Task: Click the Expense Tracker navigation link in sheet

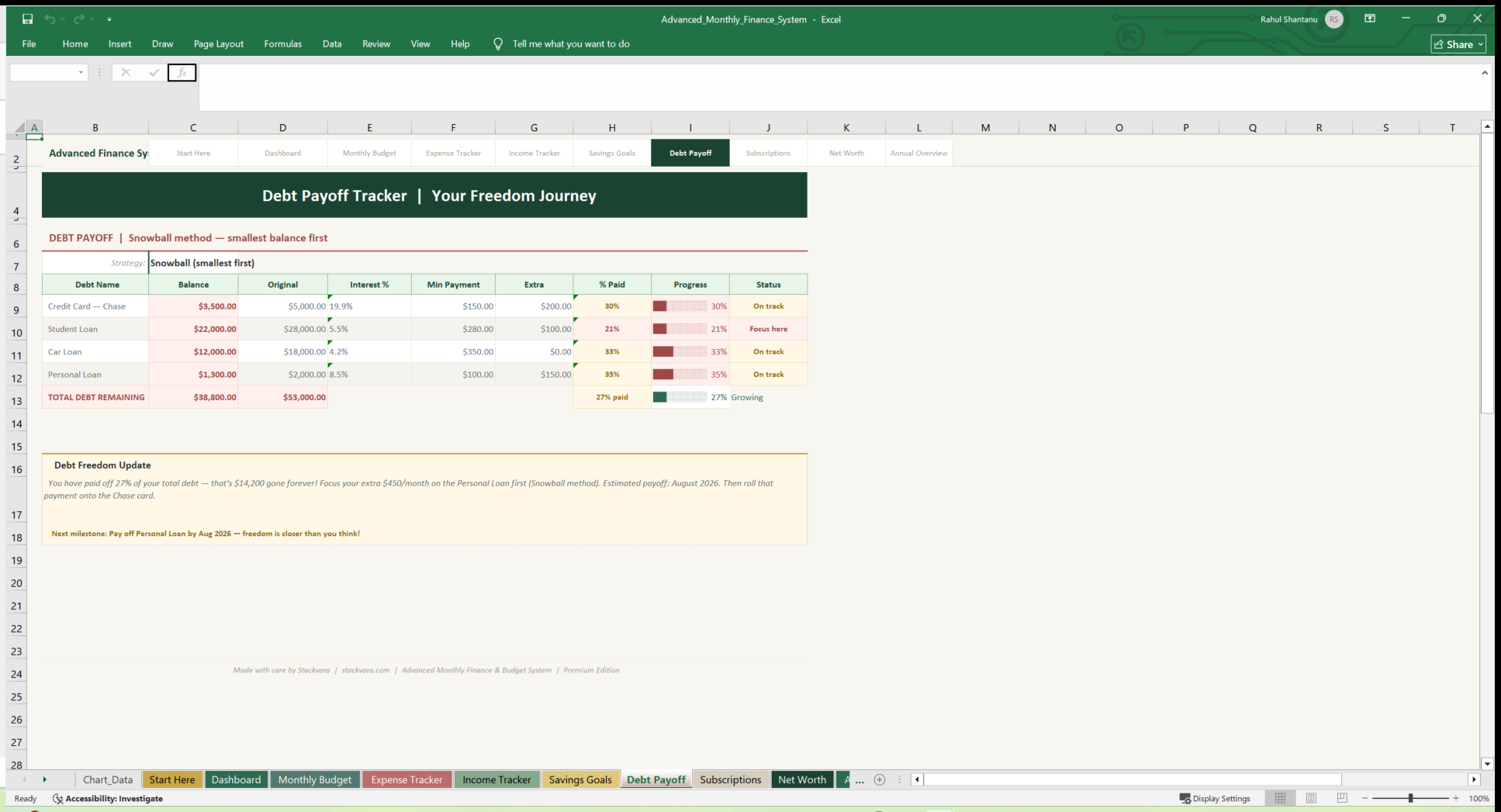Action: tap(453, 154)
